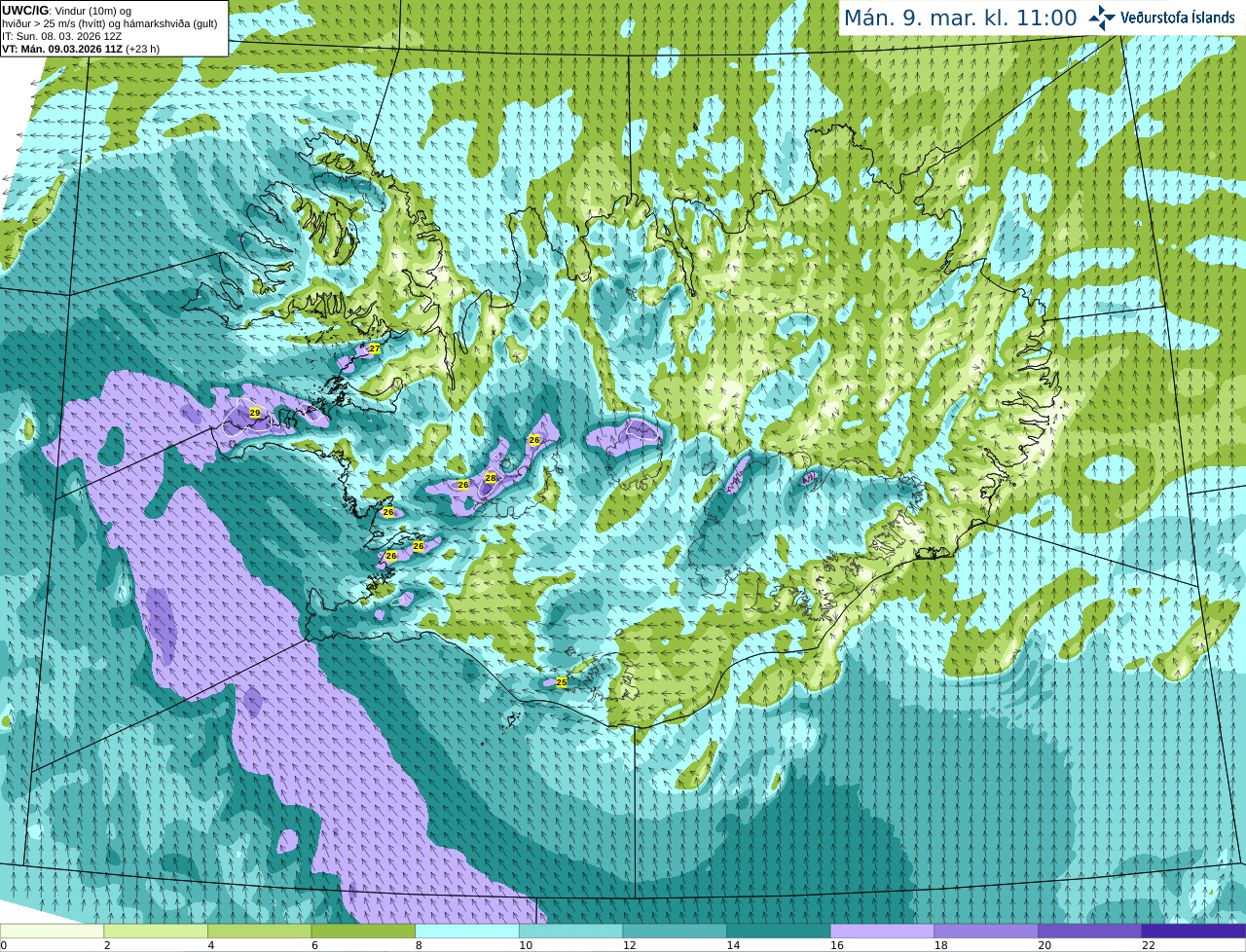
Task: Click the yellow gust label 25
Action: pos(562,682)
